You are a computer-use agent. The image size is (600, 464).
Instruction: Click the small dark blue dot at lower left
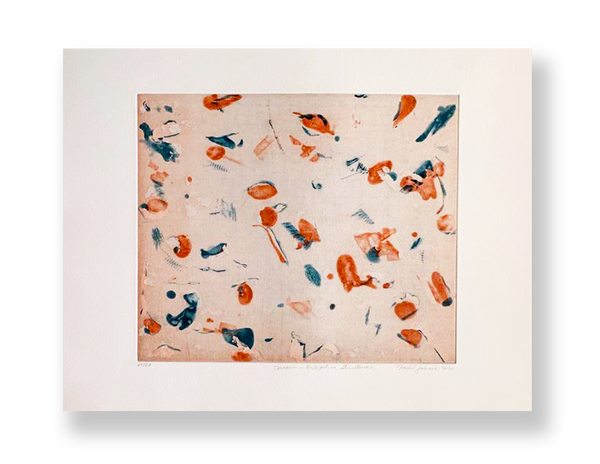pos(171,294)
